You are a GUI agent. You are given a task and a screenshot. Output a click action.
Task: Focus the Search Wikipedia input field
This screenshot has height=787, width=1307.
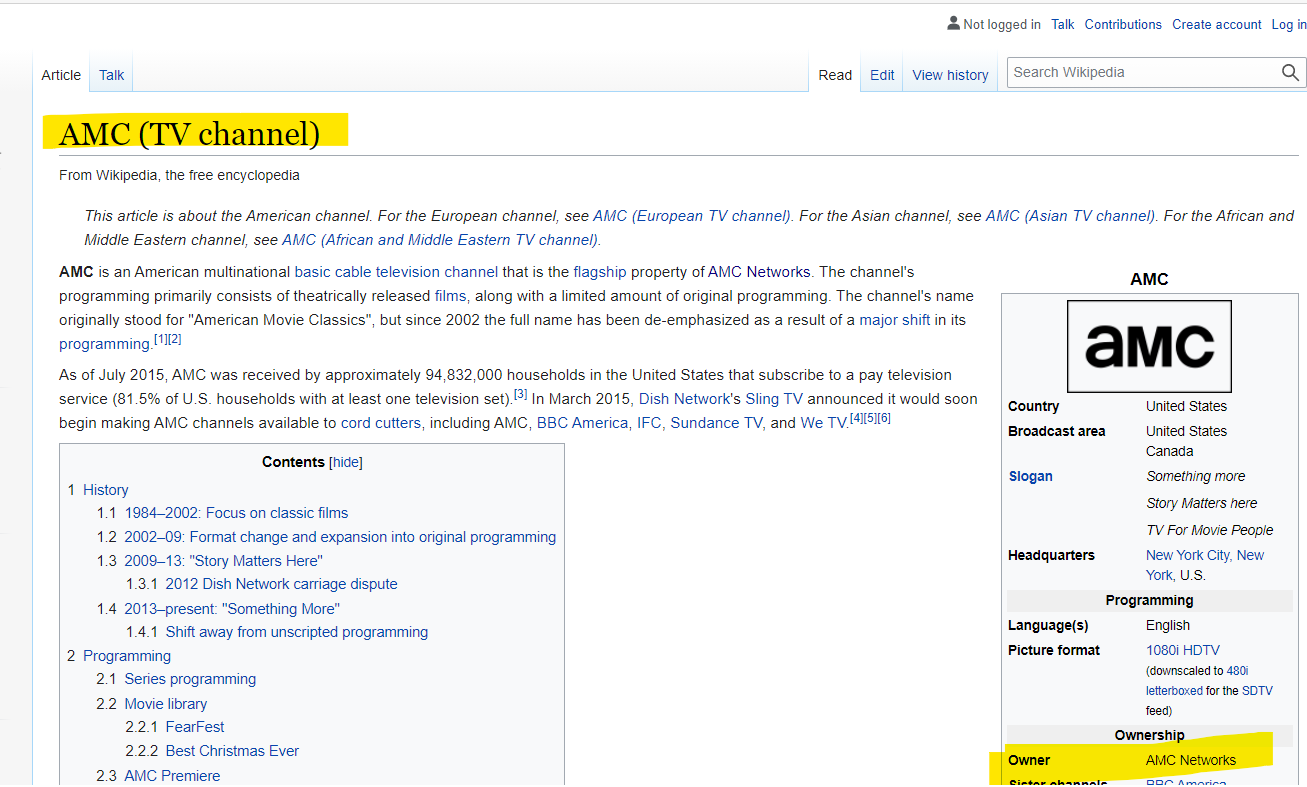point(1144,72)
